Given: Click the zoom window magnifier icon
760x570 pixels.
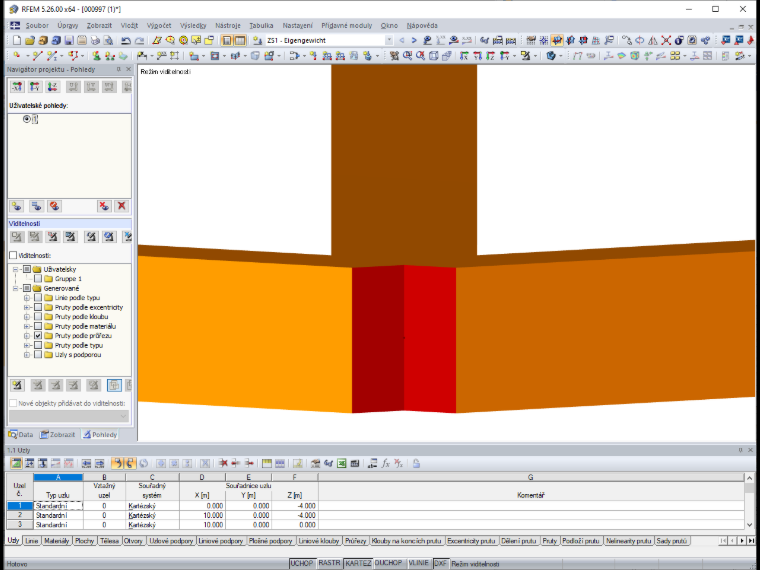Looking at the screenshot, I should coord(408,56).
